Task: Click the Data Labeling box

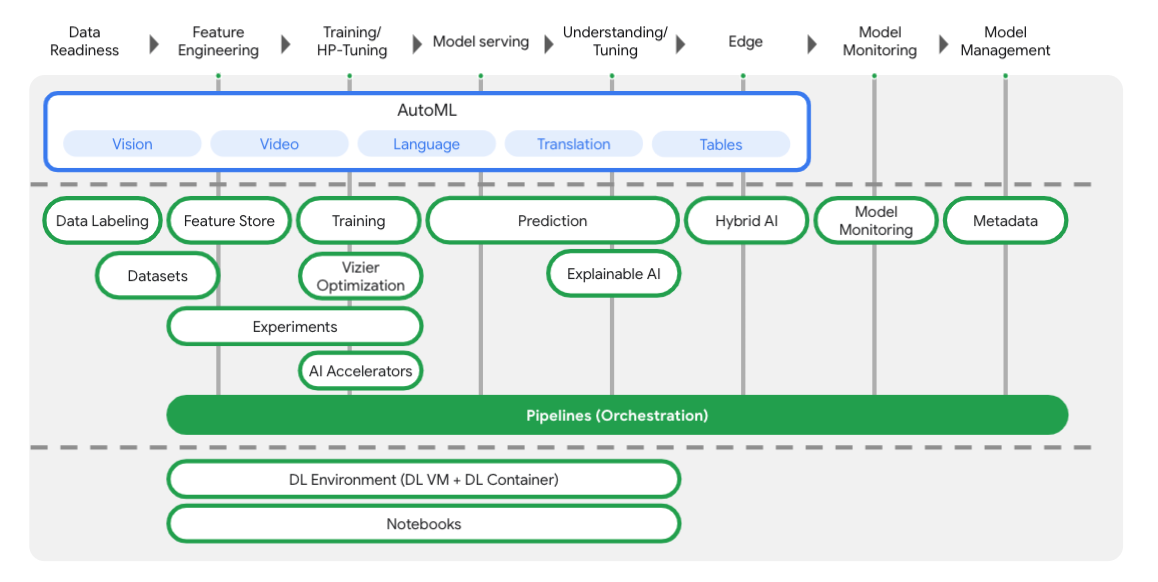Action: [x=102, y=221]
